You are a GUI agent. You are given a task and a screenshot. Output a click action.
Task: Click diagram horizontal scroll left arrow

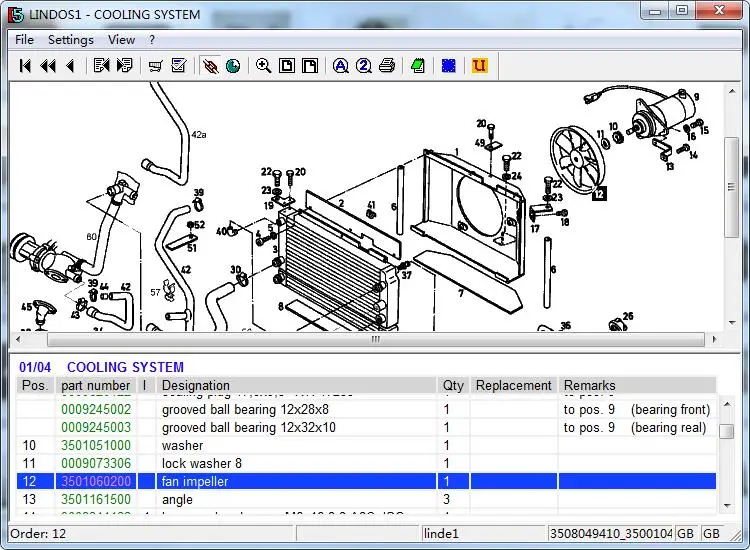18,339
